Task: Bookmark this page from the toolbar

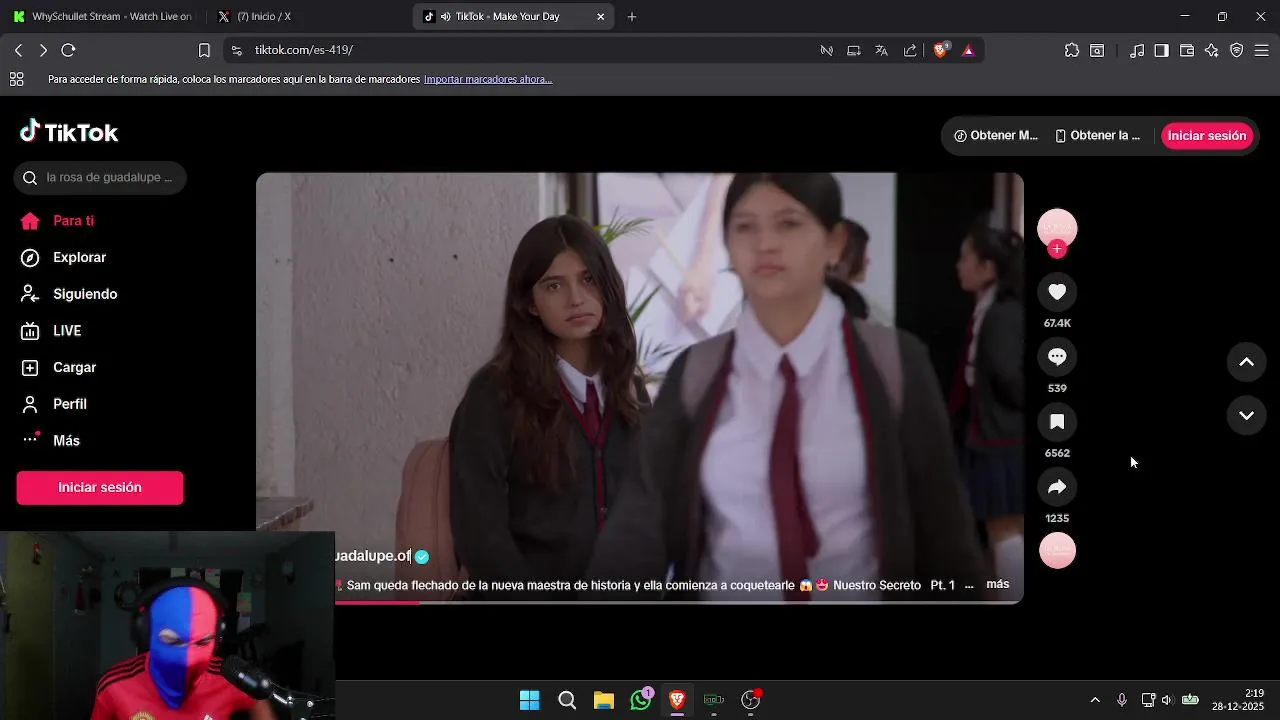Action: [x=204, y=50]
